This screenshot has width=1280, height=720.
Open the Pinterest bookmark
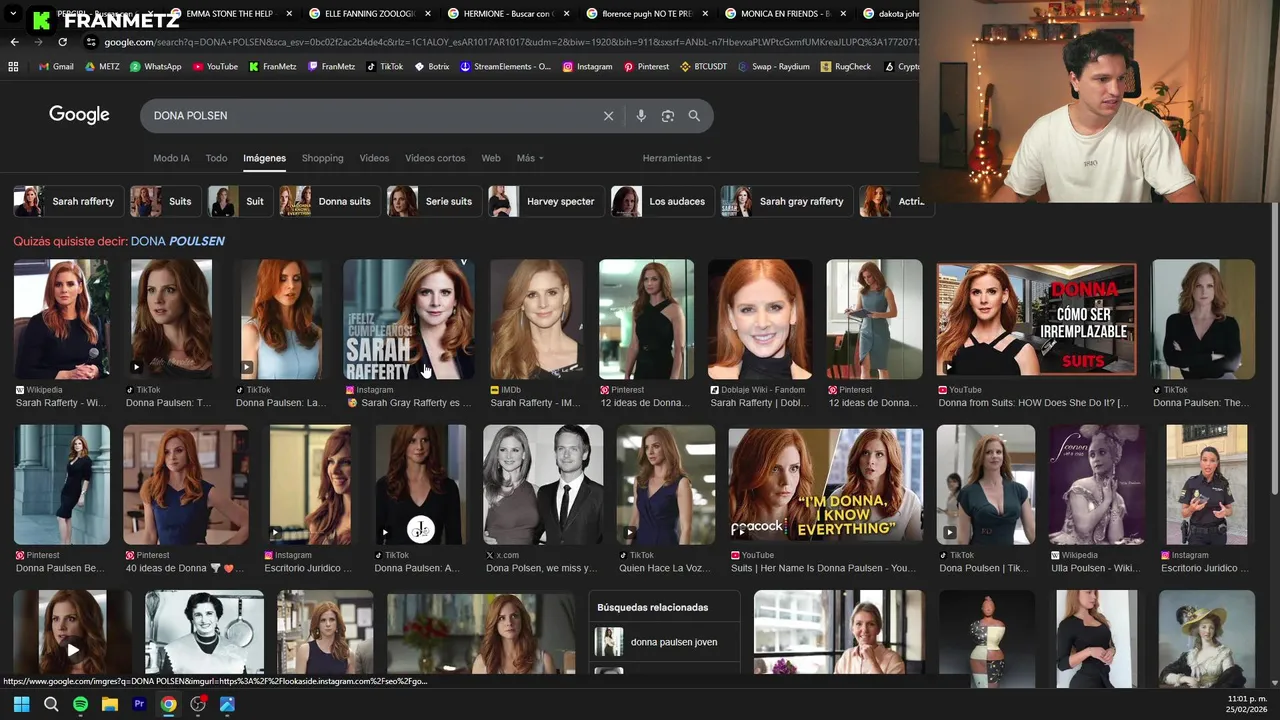[x=646, y=67]
